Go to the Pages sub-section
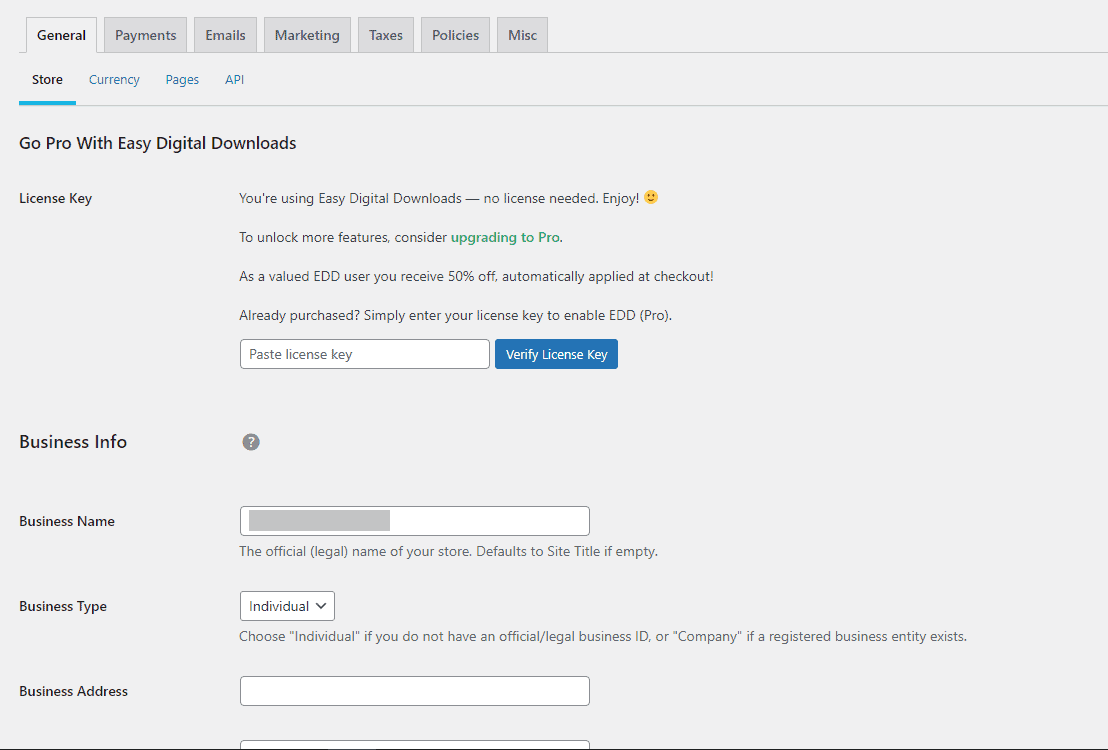This screenshot has width=1108, height=750. (182, 80)
